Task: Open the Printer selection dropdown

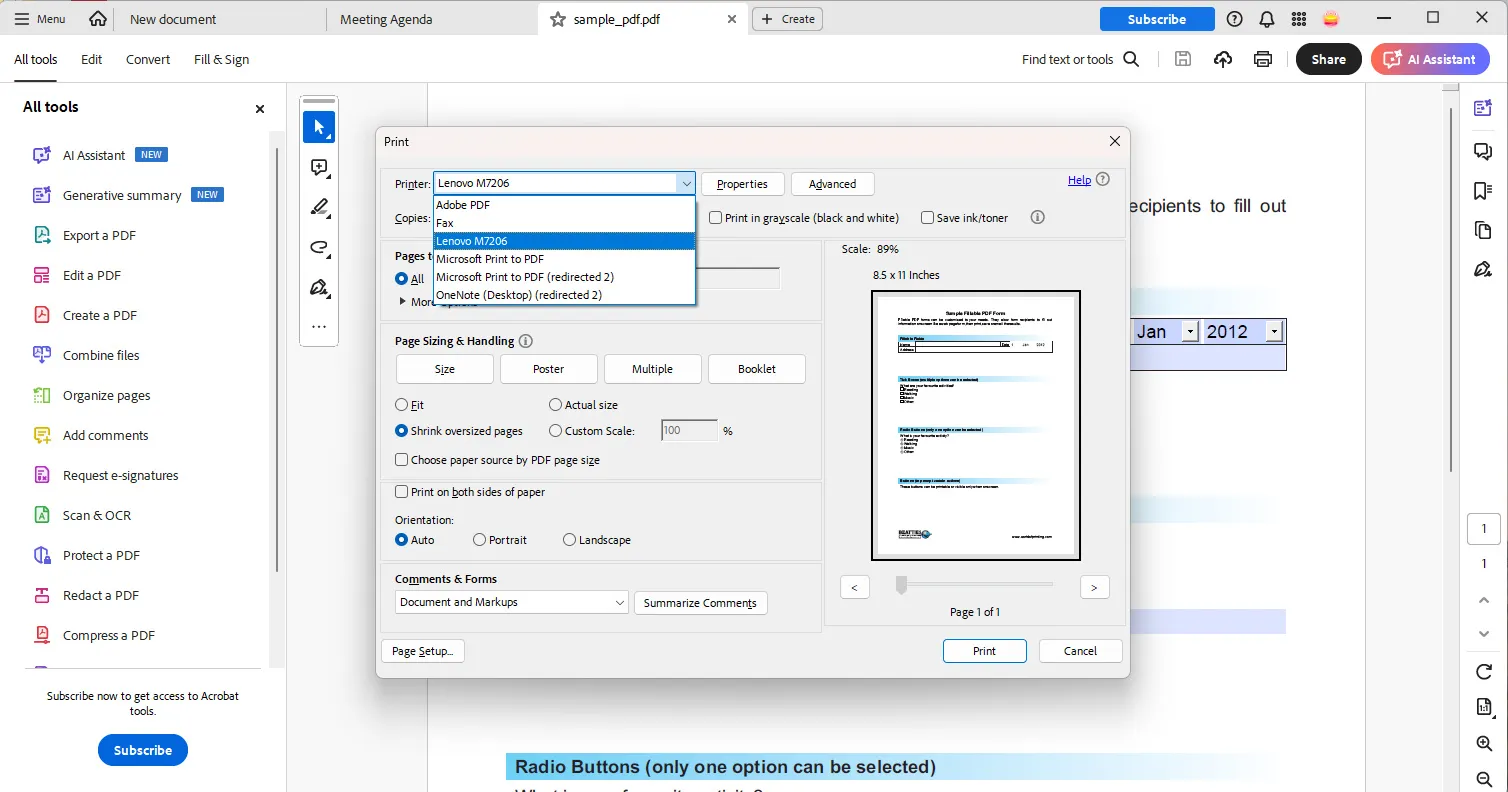Action: click(x=686, y=183)
